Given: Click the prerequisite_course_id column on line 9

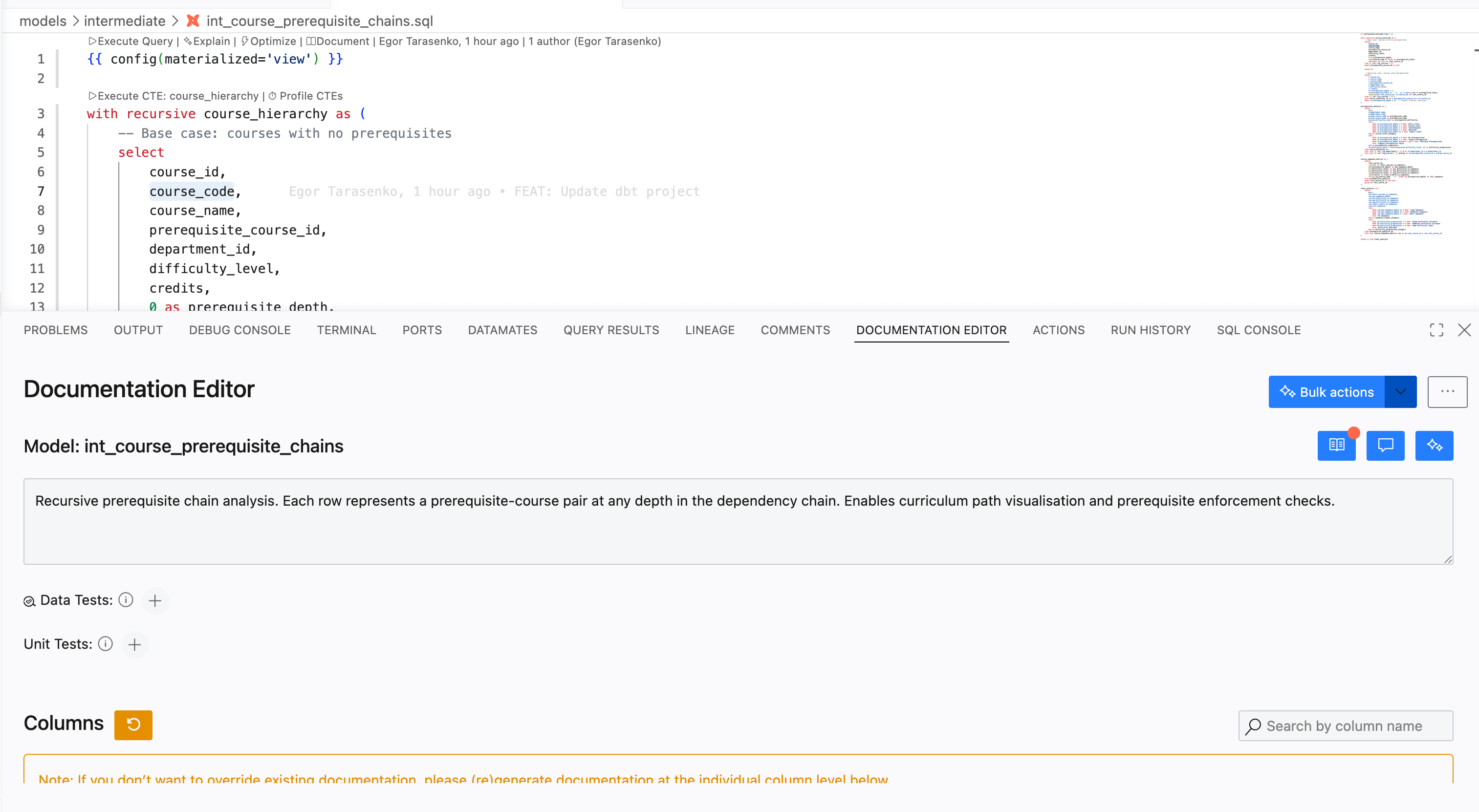Looking at the screenshot, I should [234, 230].
